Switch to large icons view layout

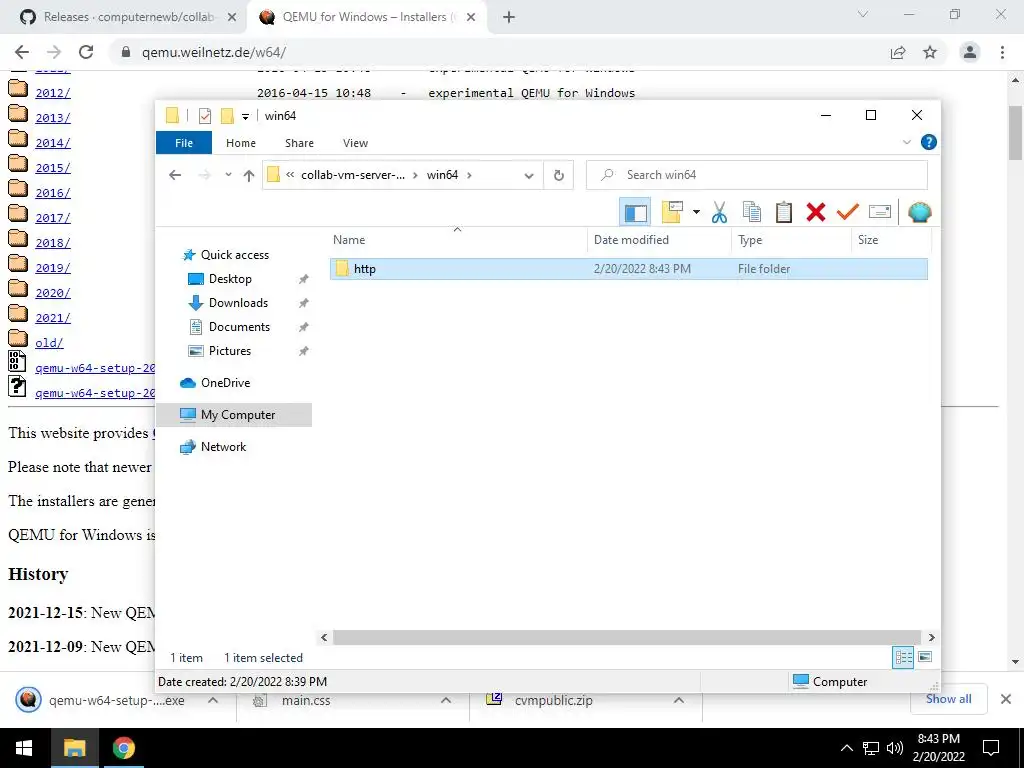pos(925,657)
